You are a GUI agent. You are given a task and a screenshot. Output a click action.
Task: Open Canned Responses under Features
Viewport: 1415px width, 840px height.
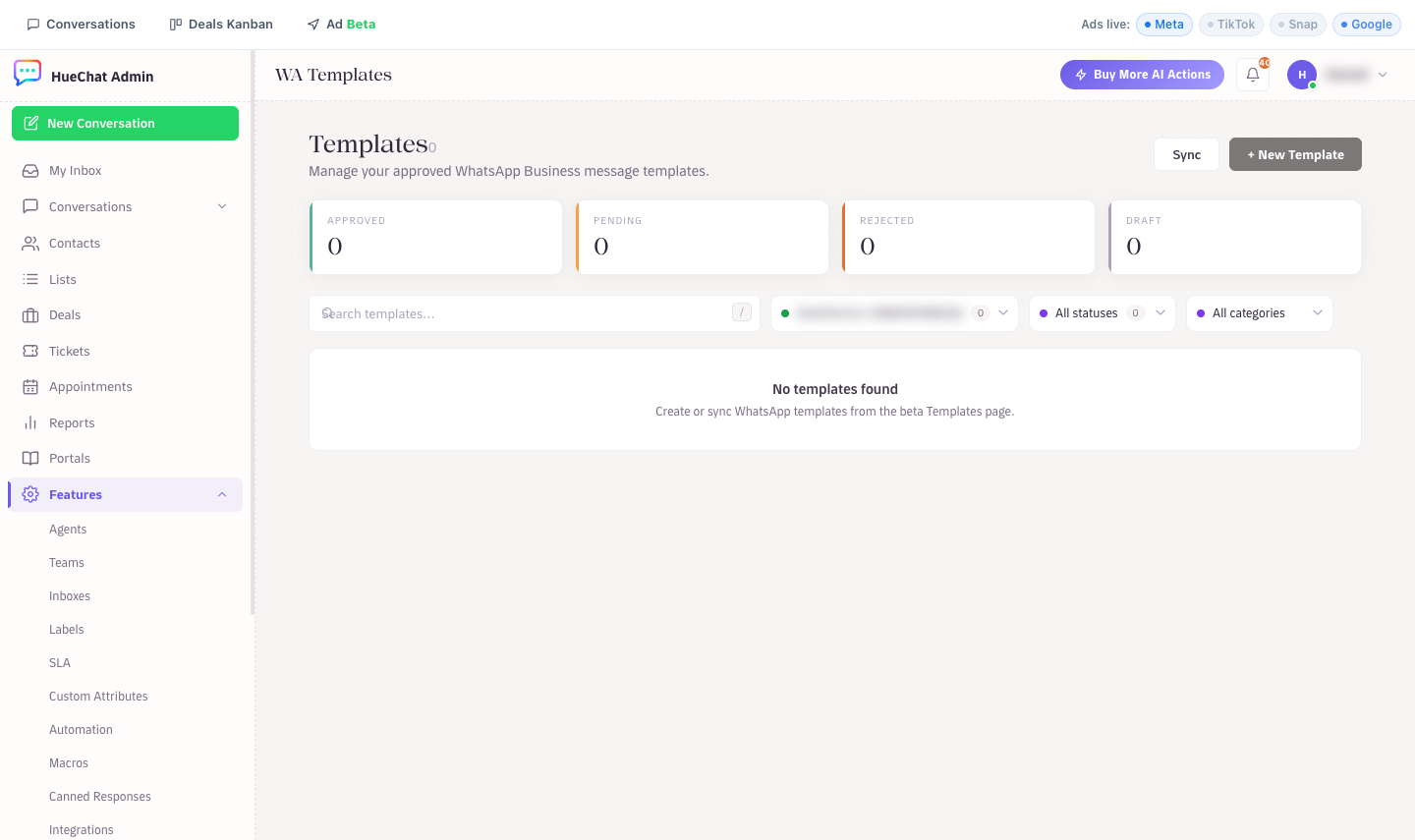100,797
